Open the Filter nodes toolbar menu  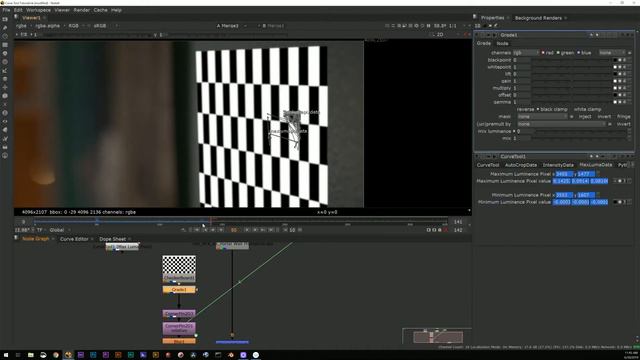click(x=5, y=62)
